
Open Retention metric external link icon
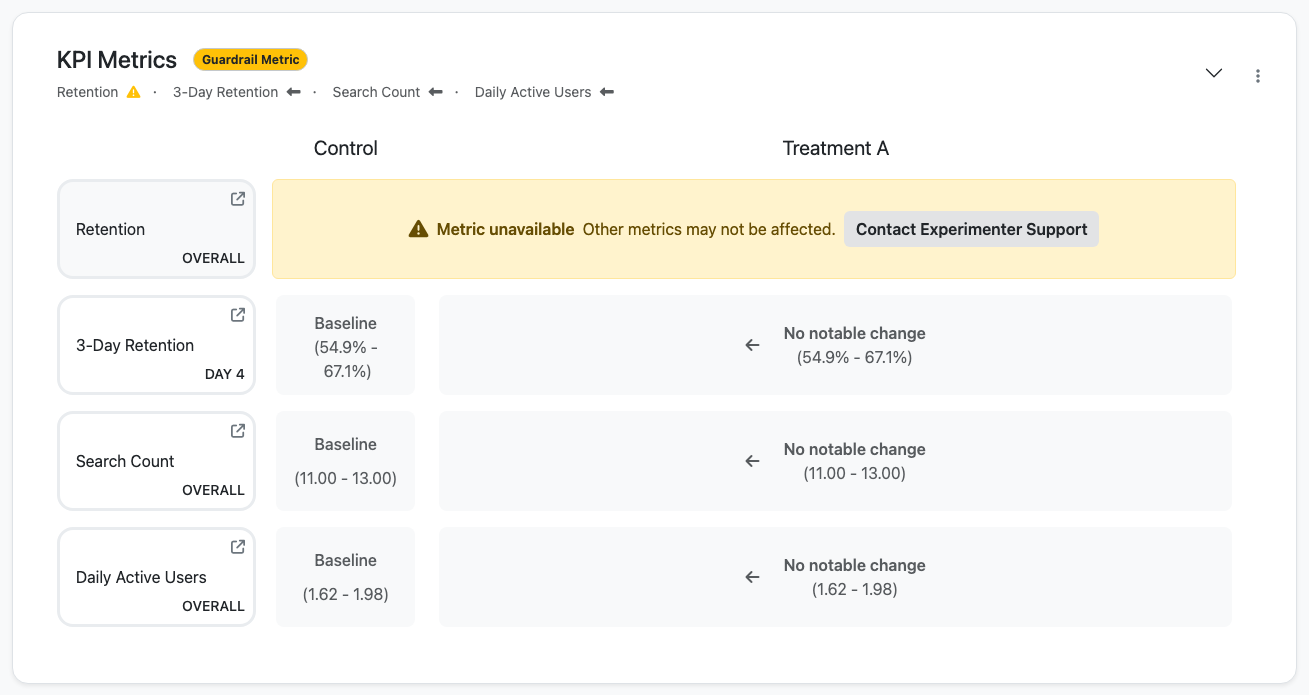point(238,199)
